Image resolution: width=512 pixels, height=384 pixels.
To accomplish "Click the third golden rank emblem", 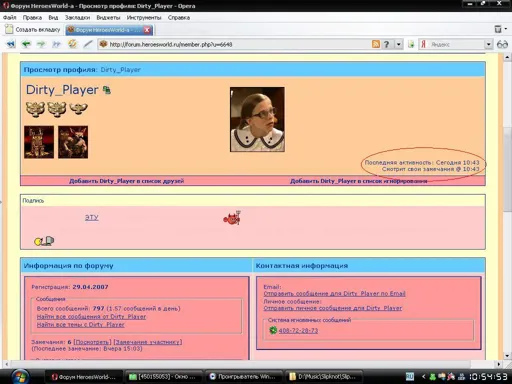I will 78,108.
